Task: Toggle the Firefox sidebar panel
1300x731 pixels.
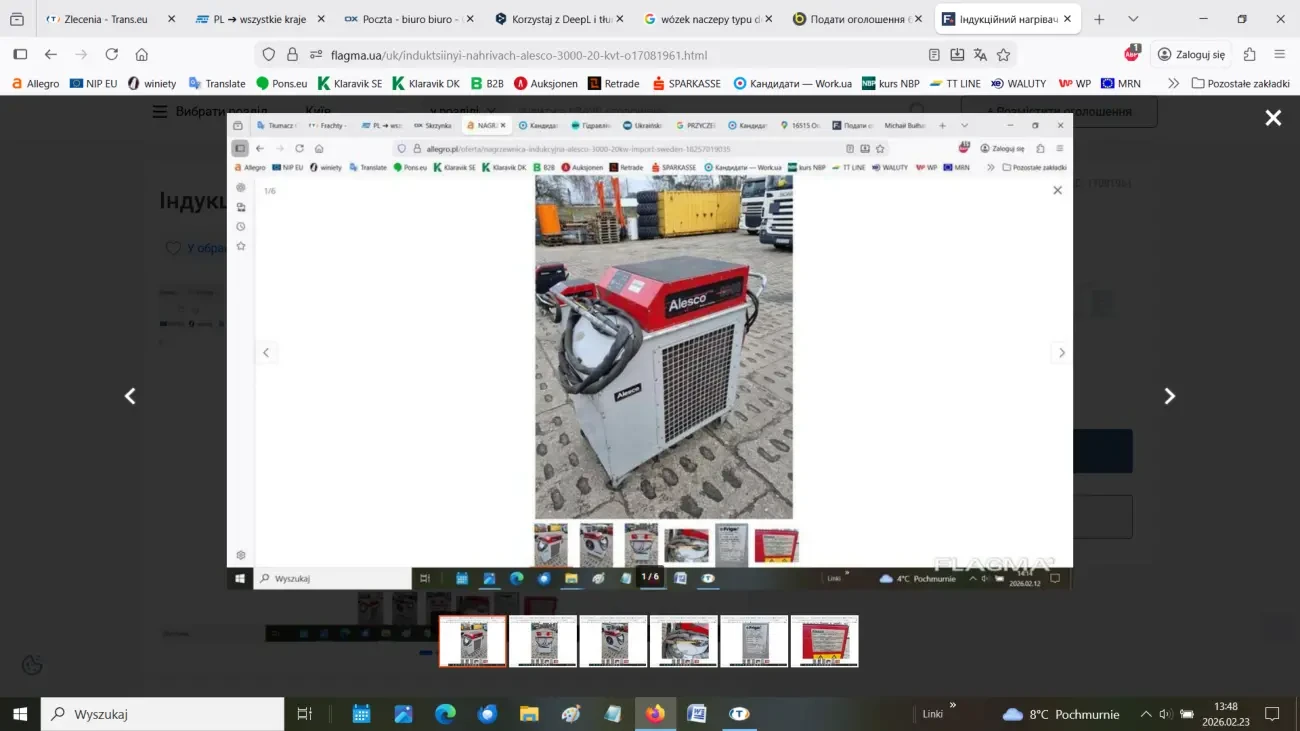Action: click(20, 55)
